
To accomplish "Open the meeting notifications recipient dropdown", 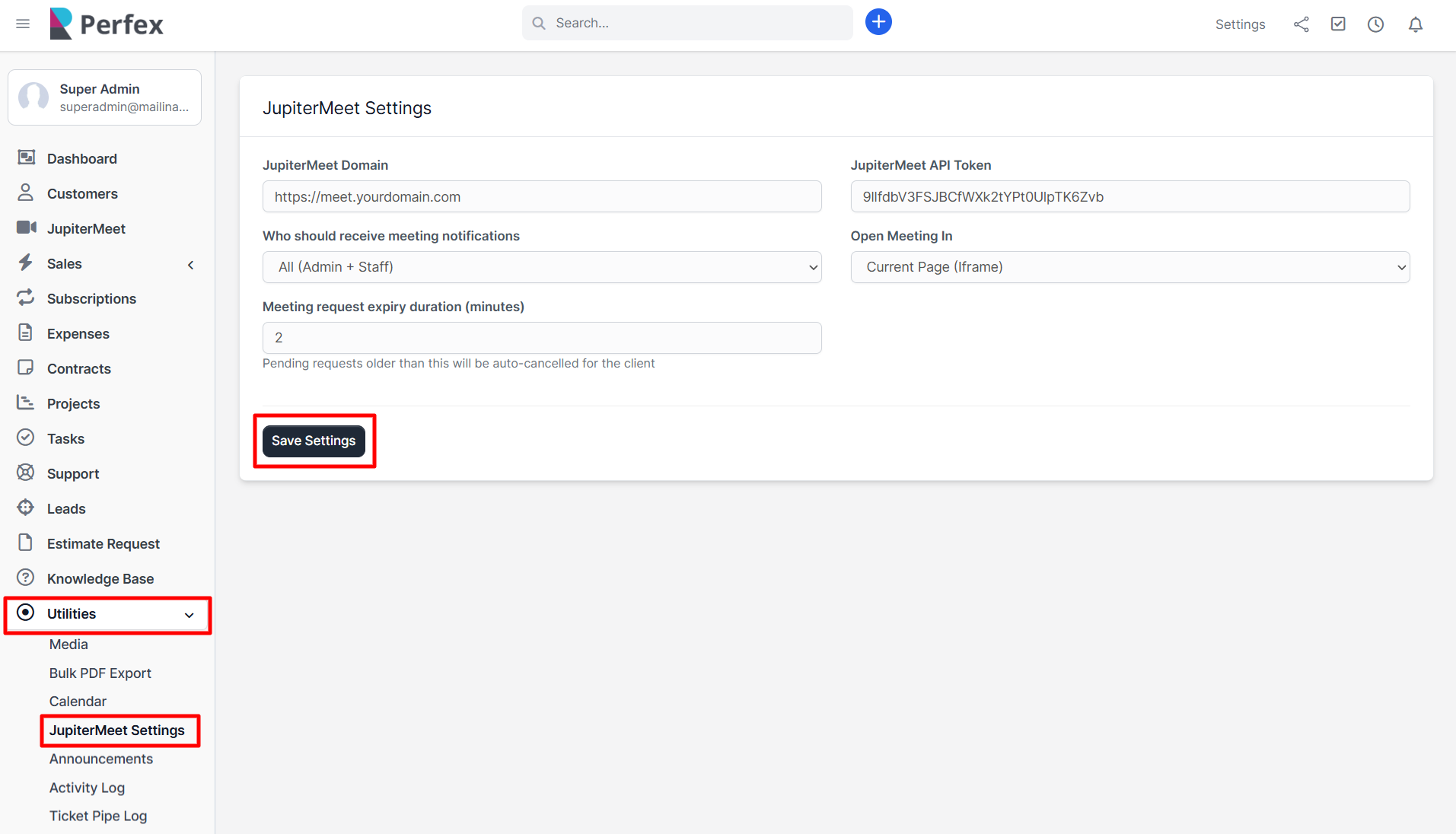I will [542, 267].
